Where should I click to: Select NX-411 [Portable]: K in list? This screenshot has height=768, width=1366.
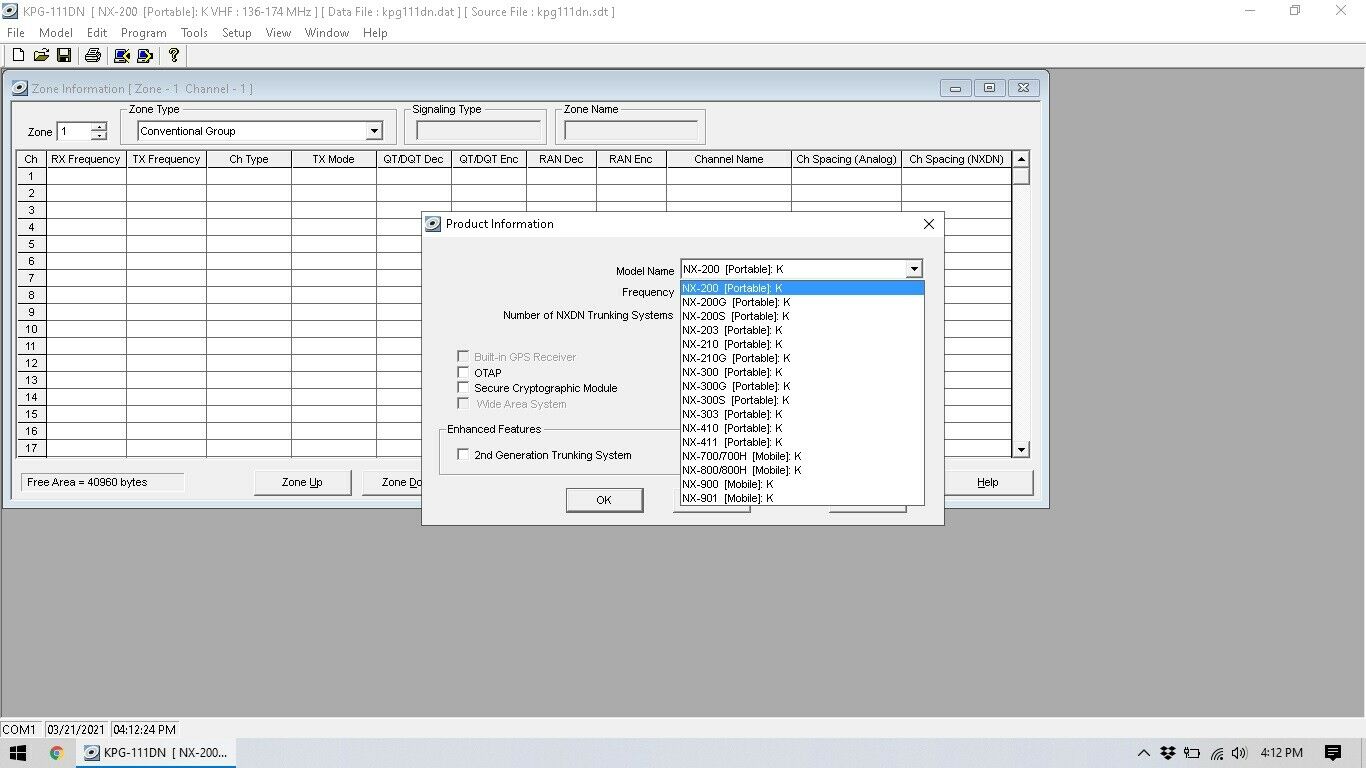[802, 442]
